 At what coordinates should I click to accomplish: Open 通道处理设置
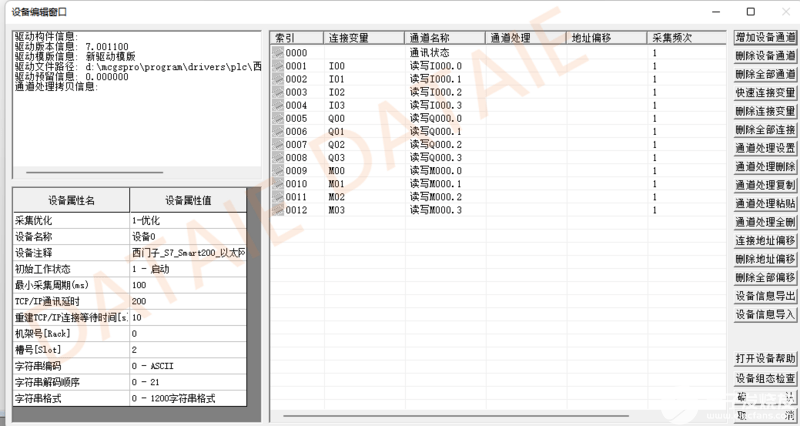point(765,148)
